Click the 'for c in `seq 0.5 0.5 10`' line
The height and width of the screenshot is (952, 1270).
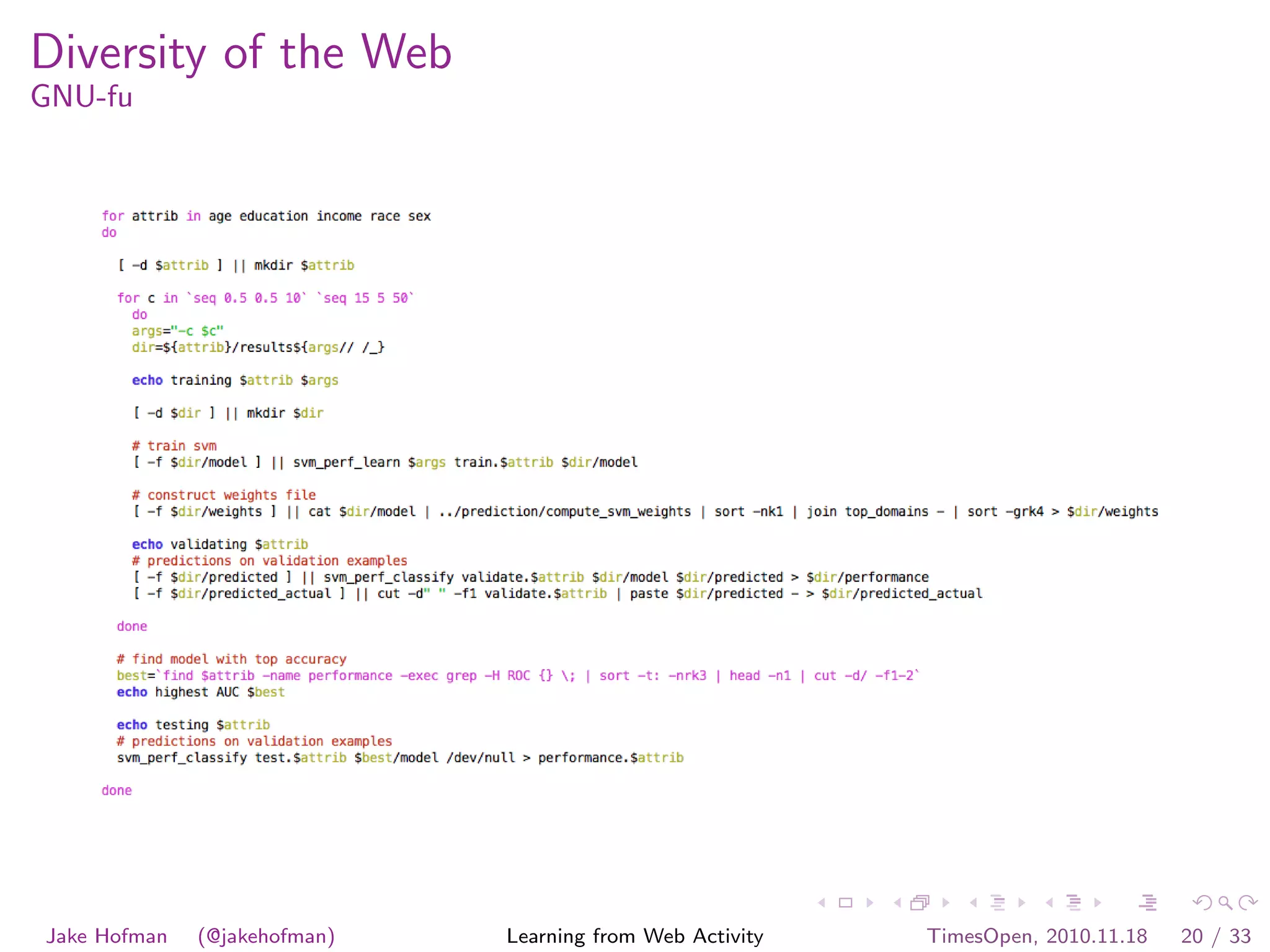click(x=265, y=298)
